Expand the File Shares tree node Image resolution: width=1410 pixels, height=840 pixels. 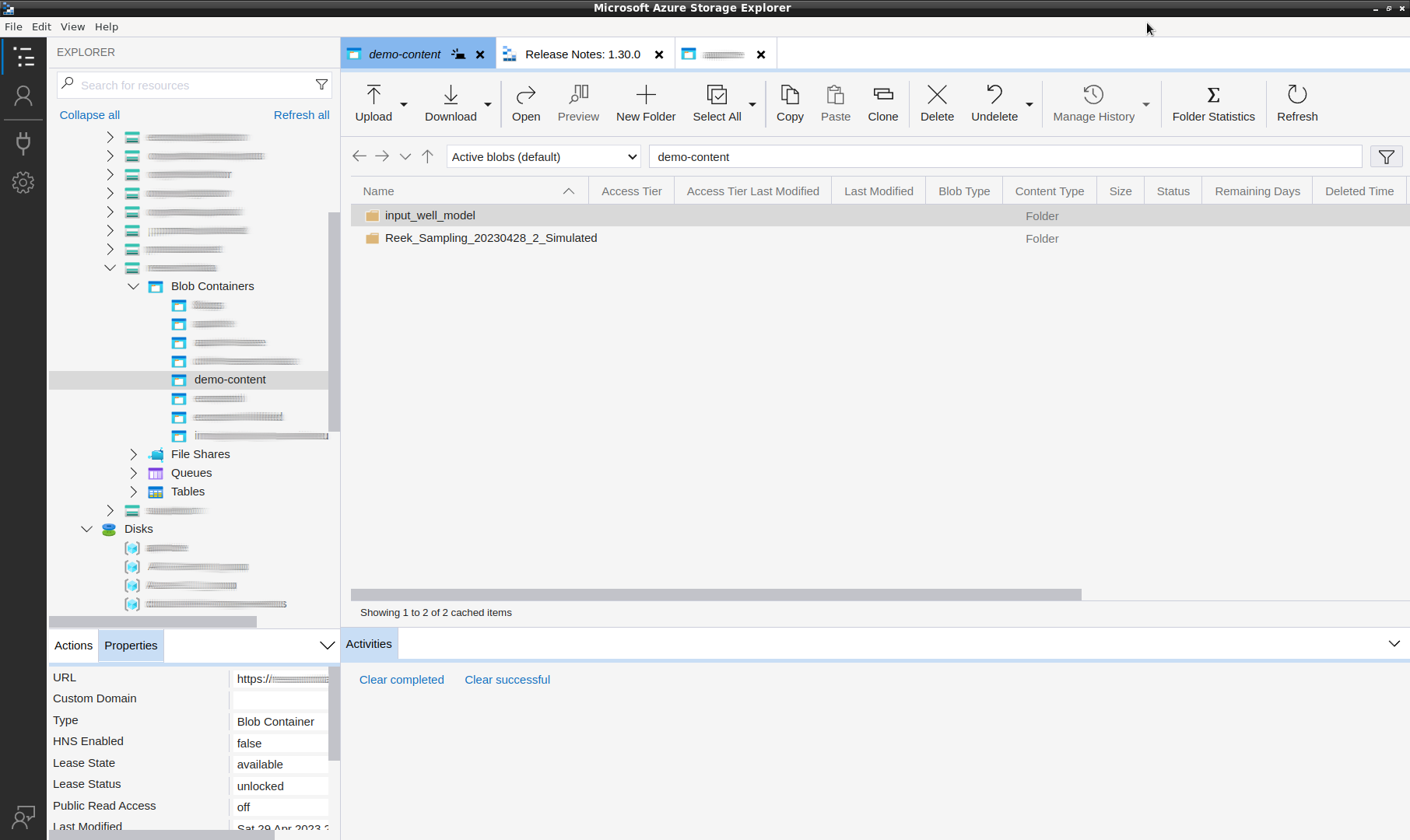pos(133,454)
